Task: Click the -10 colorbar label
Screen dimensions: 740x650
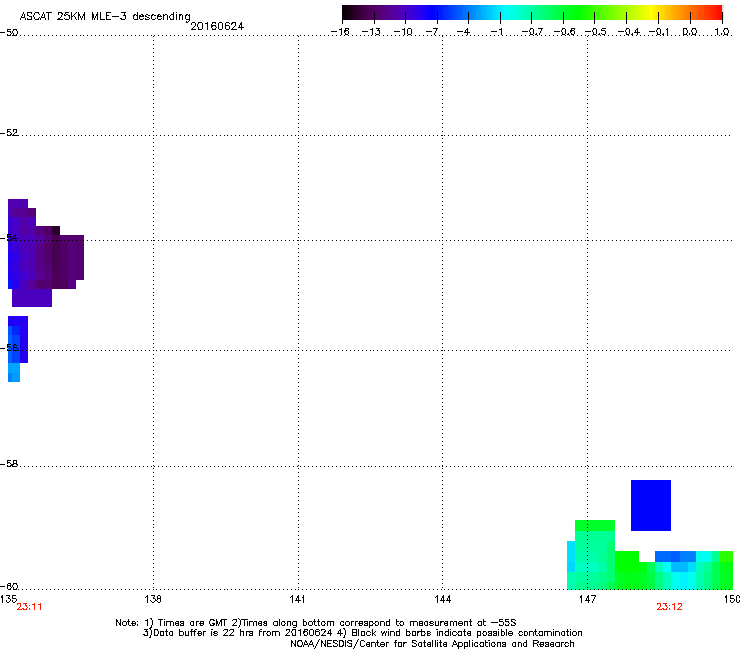Action: click(x=403, y=32)
